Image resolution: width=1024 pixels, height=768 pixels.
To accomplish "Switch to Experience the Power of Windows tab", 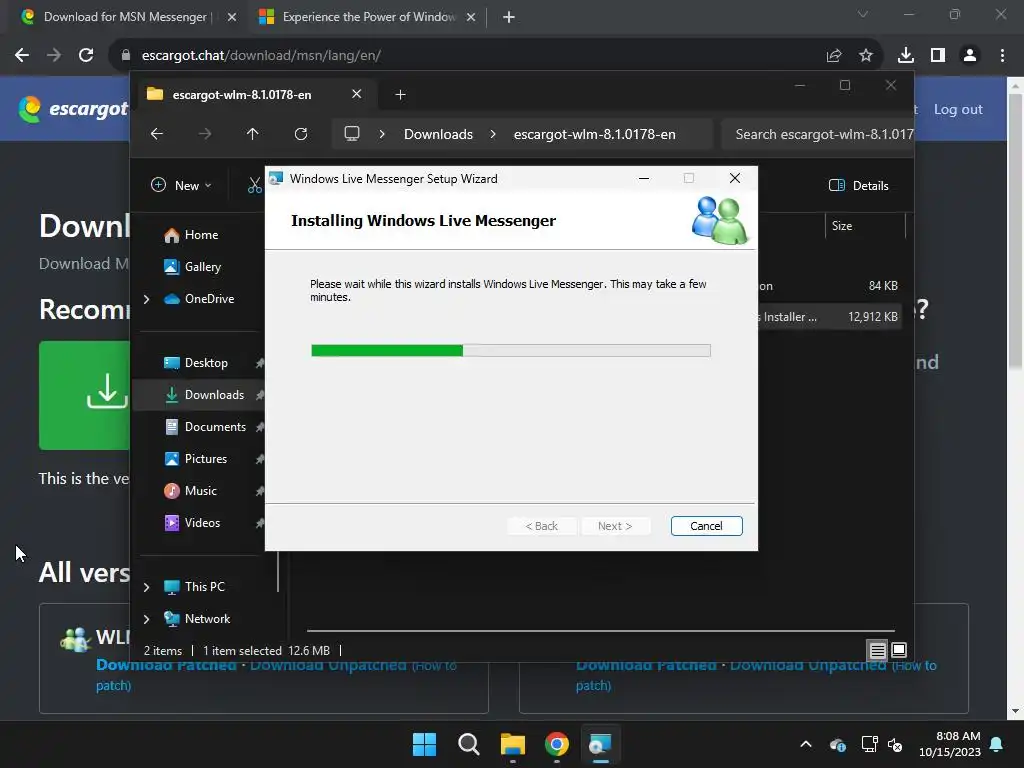I will 366,17.
